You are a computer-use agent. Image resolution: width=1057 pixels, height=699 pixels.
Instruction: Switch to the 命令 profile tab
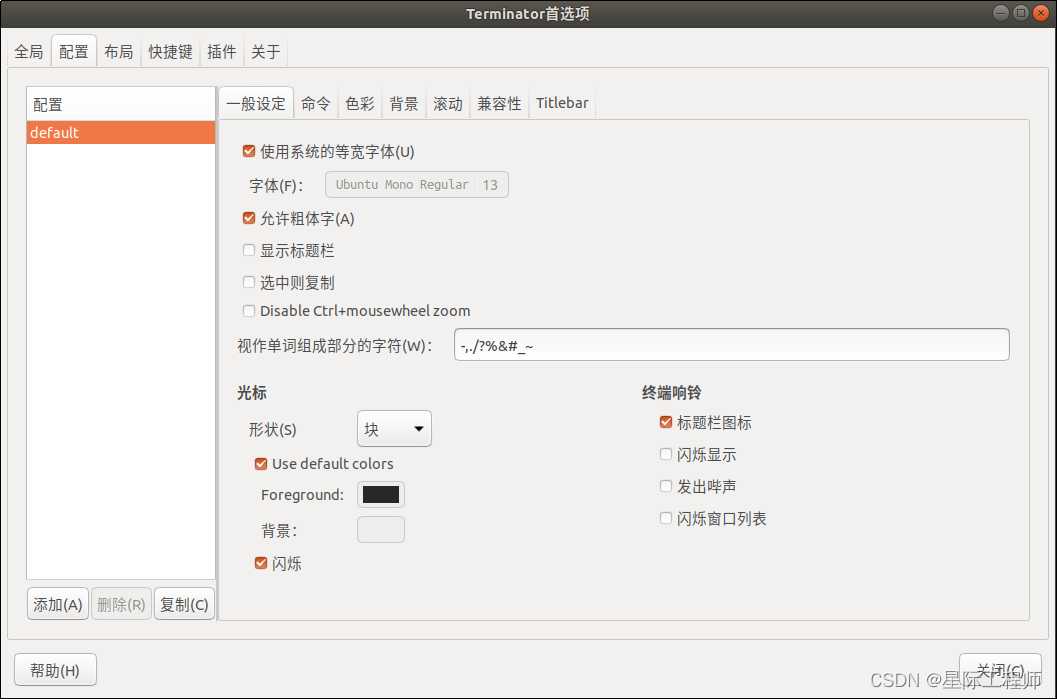click(x=315, y=104)
